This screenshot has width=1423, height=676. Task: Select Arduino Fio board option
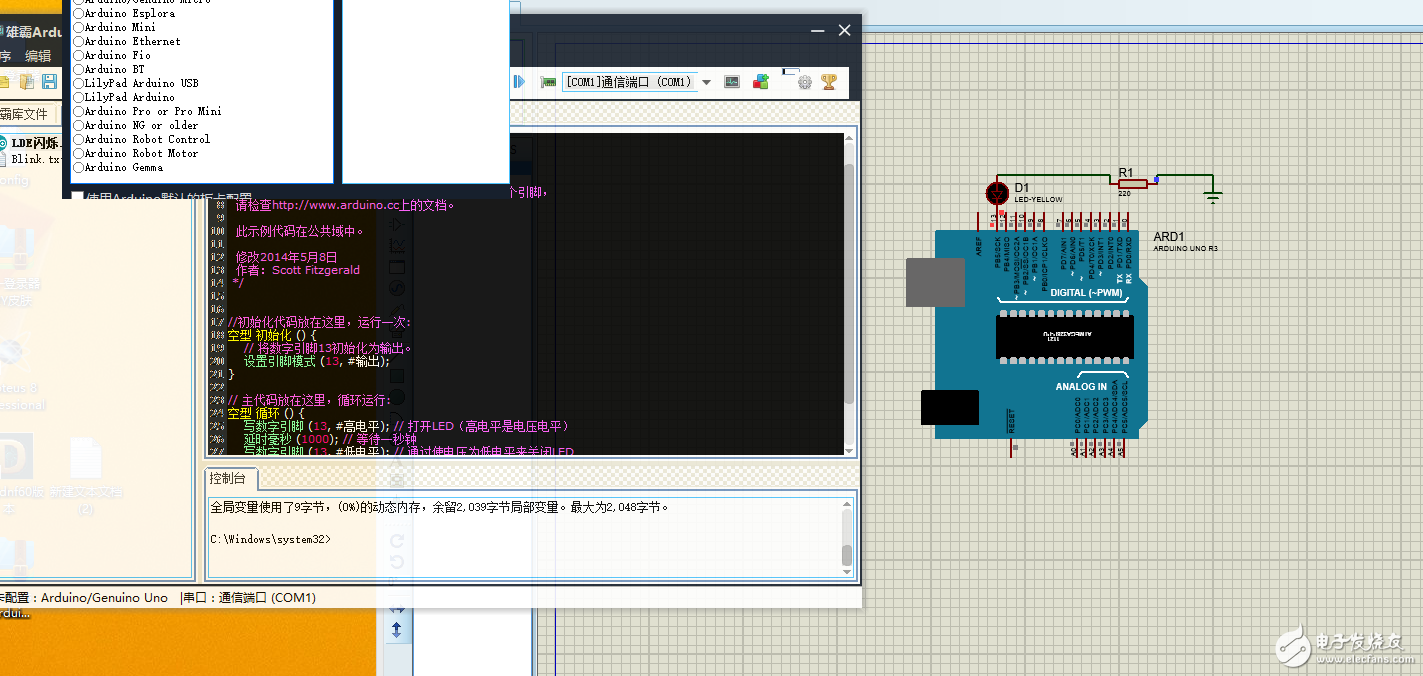[111, 56]
